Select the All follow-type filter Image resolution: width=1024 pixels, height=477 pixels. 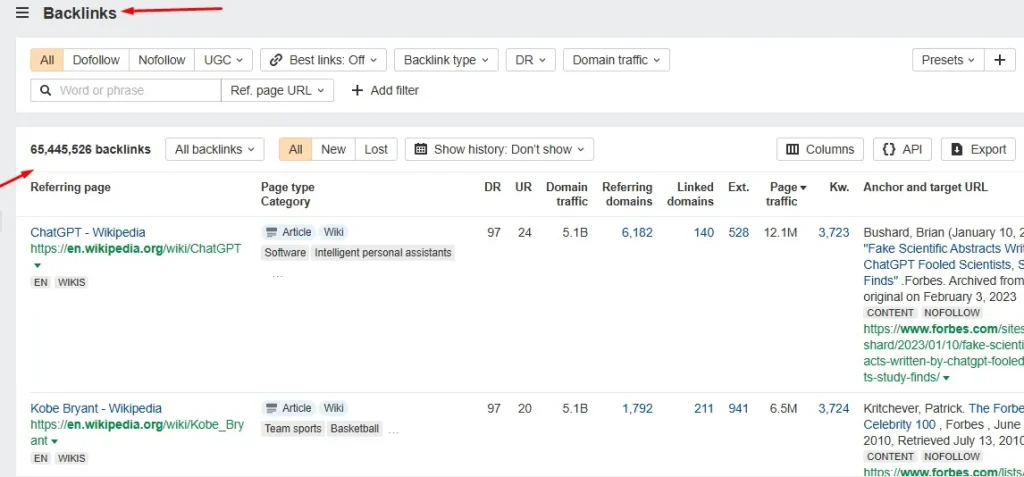47,60
